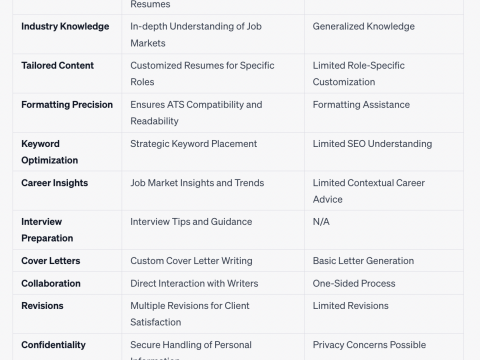
Task: Select the Direct Interaction with Writers cell
Action: pyautogui.click(x=194, y=283)
